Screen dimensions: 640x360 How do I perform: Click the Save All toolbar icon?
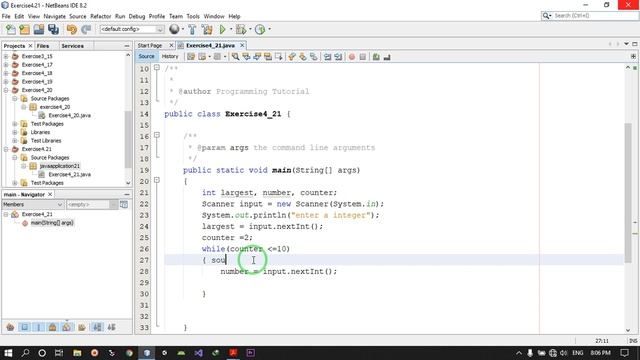(53, 29)
